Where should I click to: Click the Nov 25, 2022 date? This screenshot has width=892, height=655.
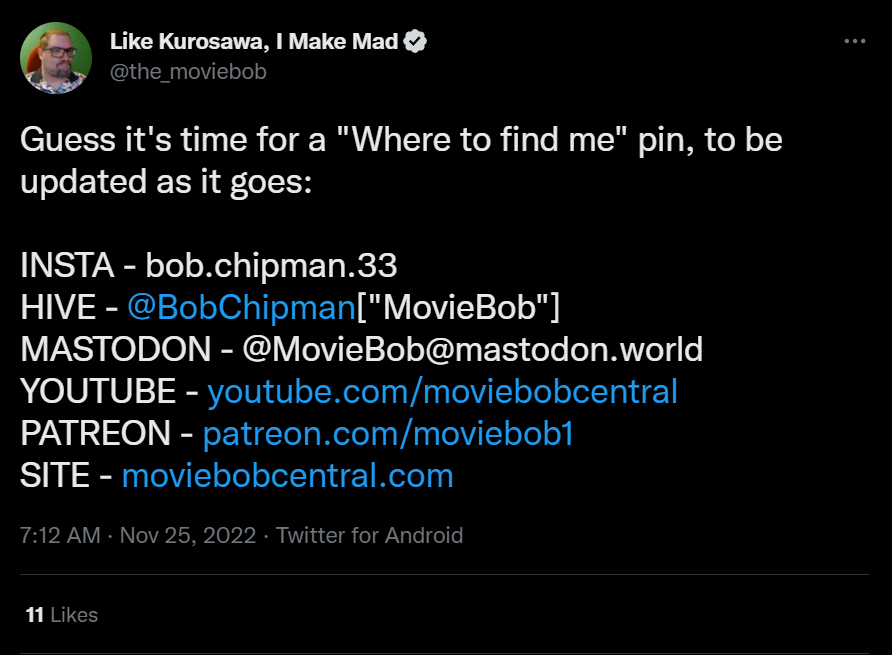(187, 535)
